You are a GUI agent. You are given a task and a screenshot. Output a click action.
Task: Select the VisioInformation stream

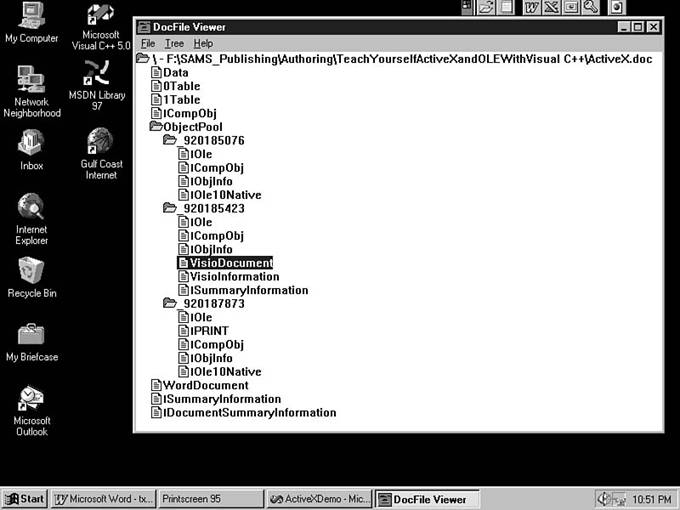234,277
